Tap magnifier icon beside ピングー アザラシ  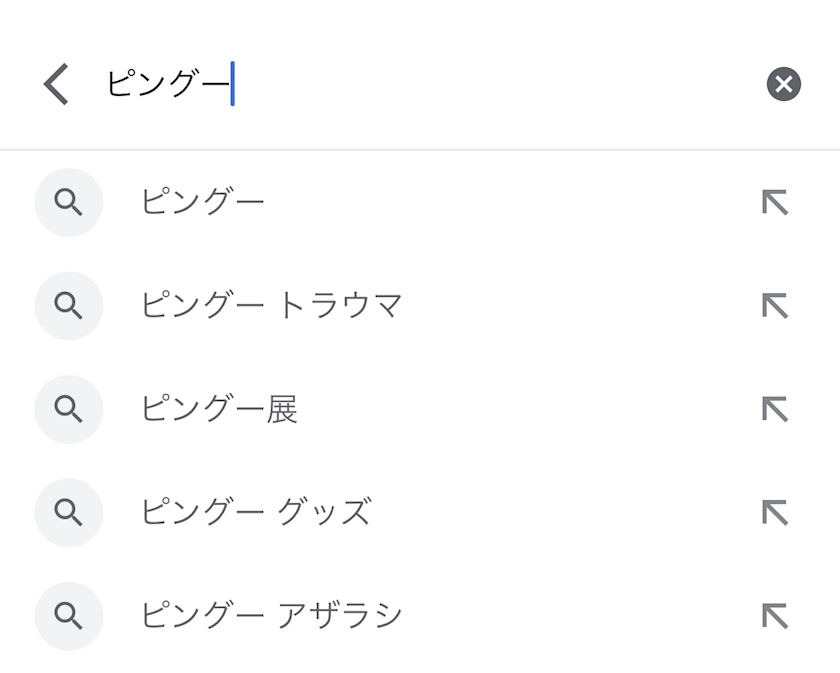click(x=69, y=616)
